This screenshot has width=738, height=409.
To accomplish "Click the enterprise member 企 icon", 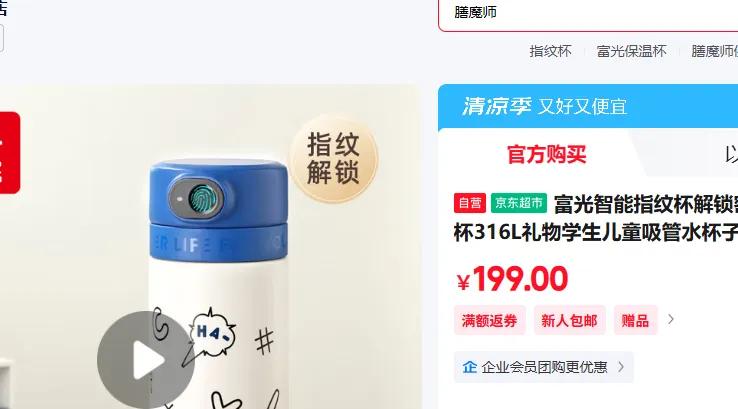I will point(469,367).
